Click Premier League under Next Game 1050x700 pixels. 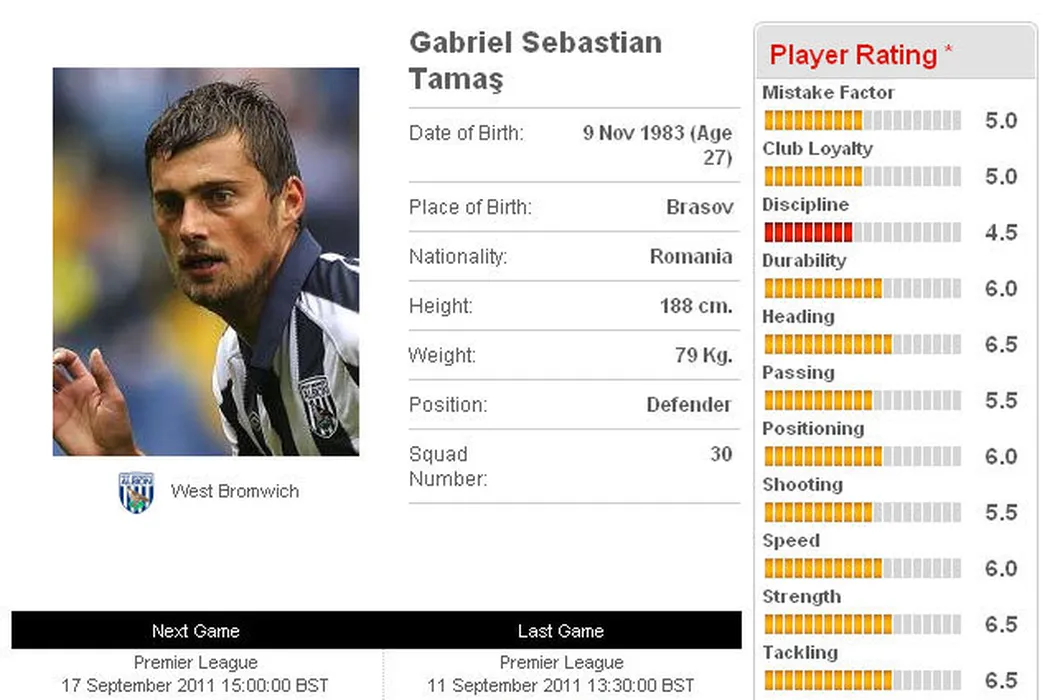pyautogui.click(x=196, y=663)
